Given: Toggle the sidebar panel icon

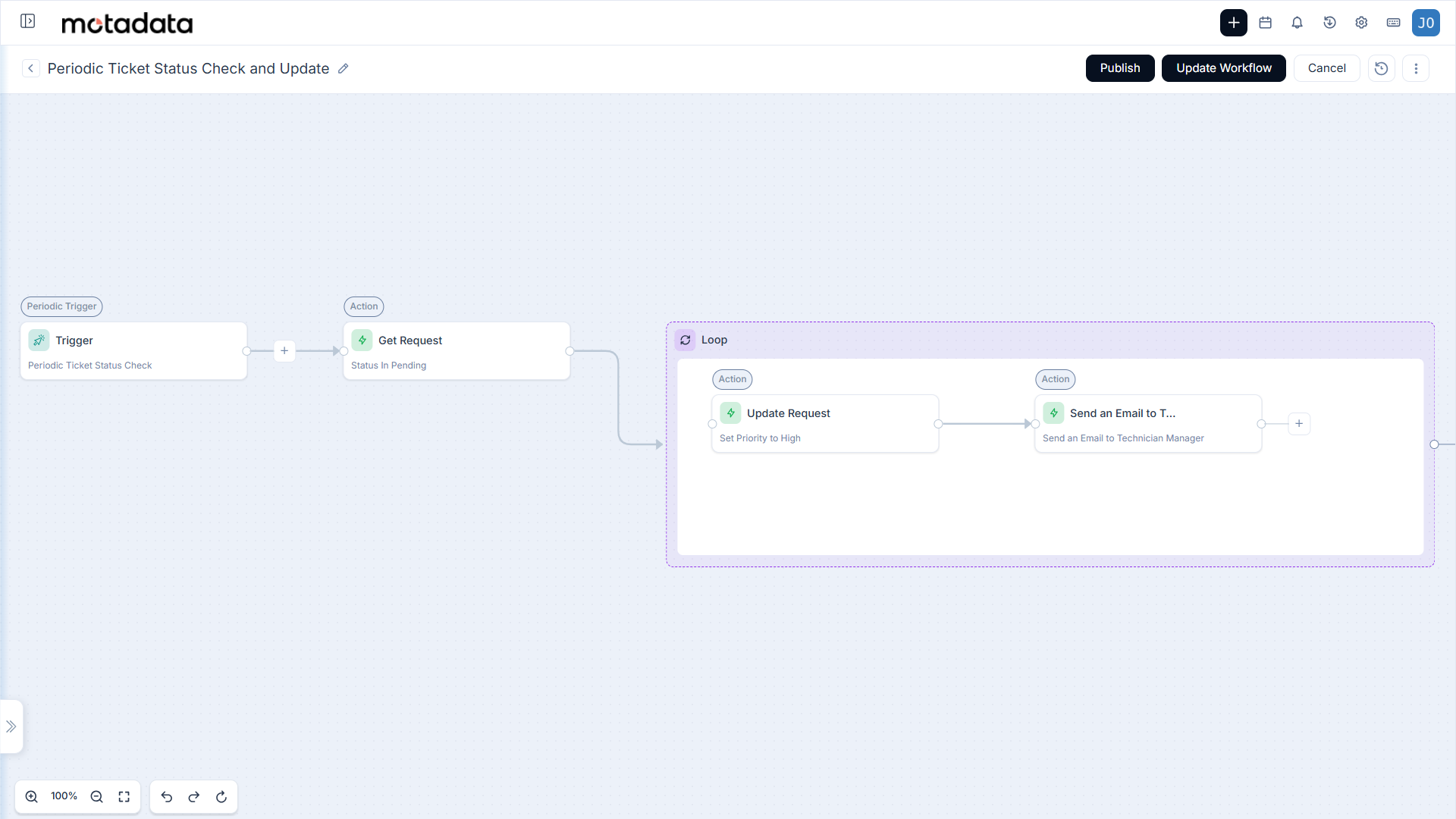Looking at the screenshot, I should 28,21.
